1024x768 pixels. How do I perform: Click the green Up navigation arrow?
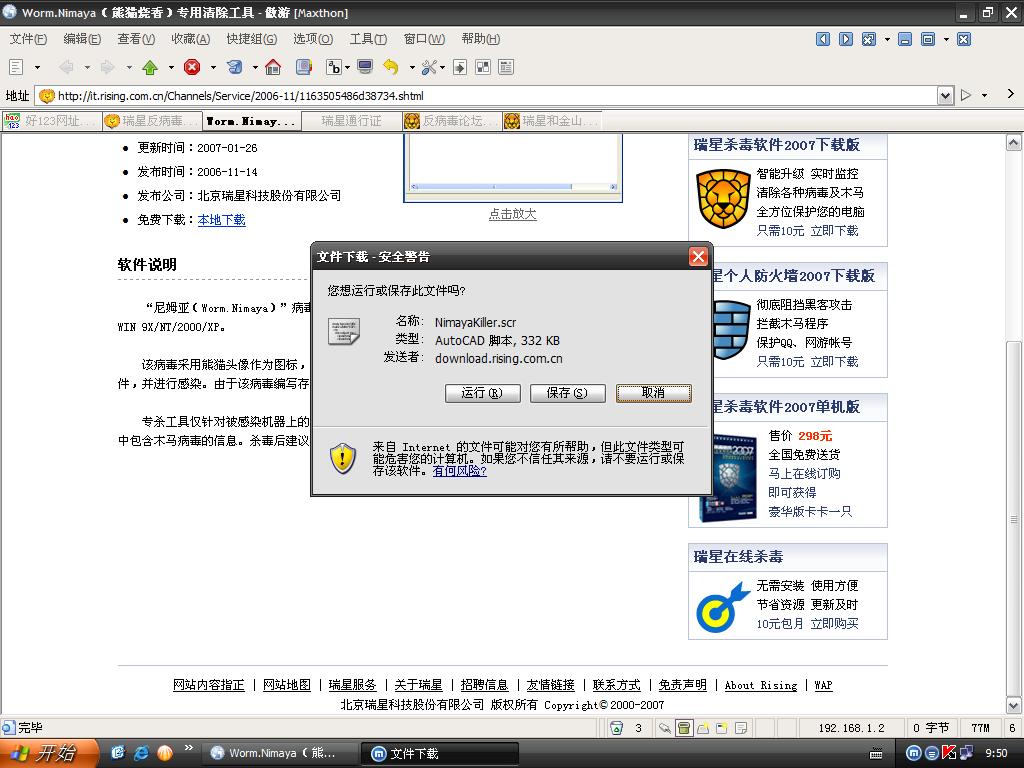click(x=150, y=67)
